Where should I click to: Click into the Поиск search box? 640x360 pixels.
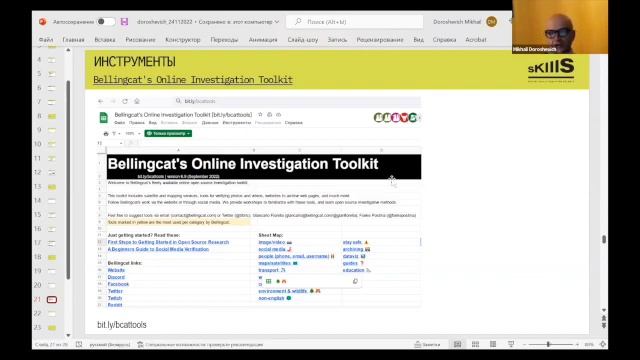(354, 22)
